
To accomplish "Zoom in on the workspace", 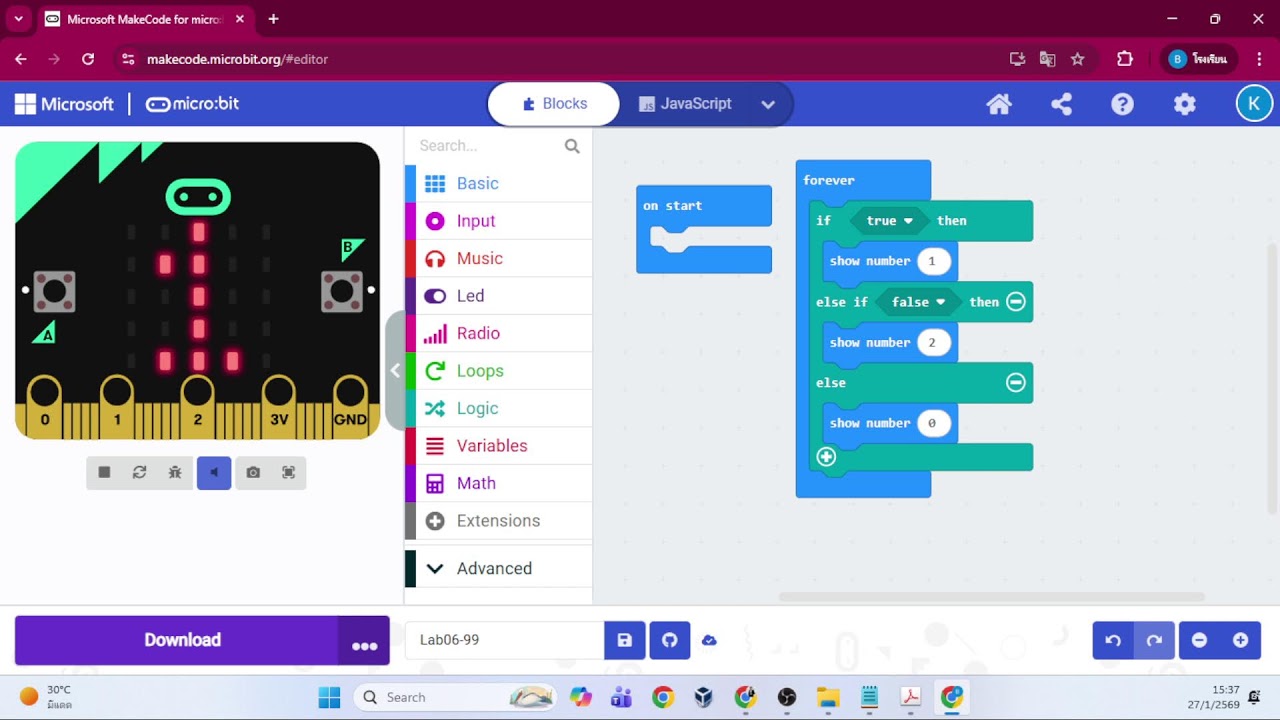I will pyautogui.click(x=1241, y=640).
